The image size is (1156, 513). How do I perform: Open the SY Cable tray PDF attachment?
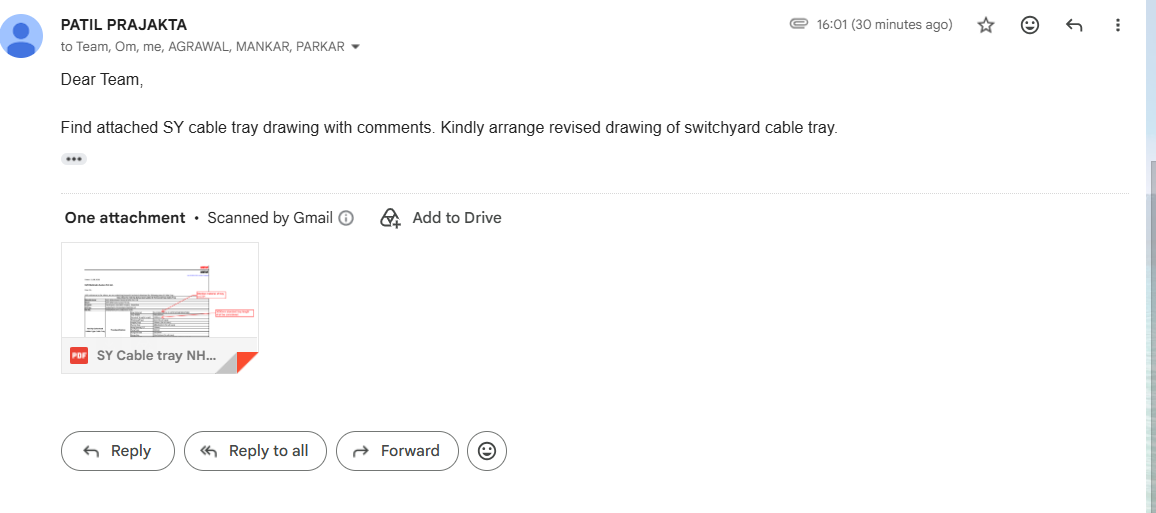tap(160, 307)
